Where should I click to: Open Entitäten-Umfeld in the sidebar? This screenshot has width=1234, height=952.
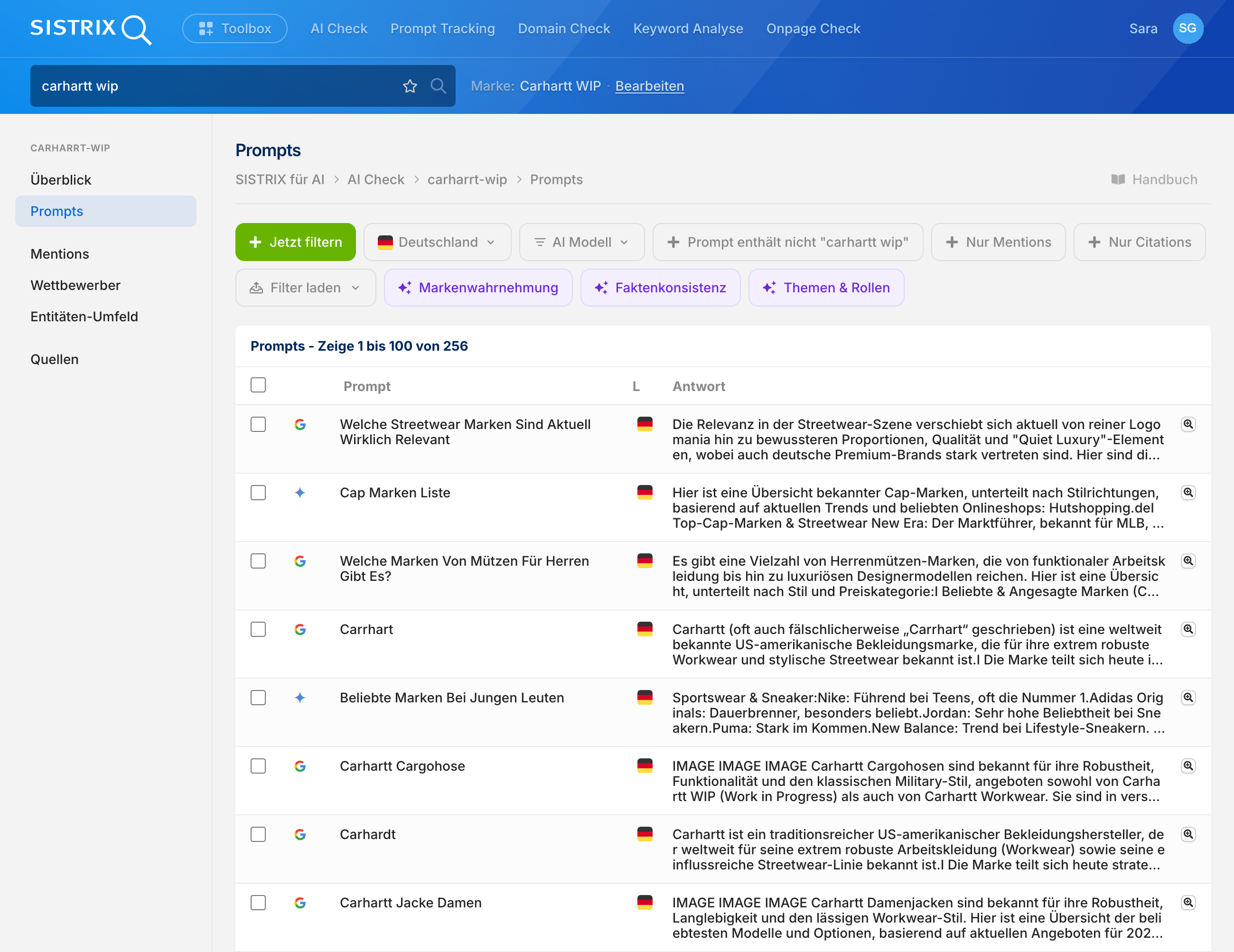(x=84, y=317)
